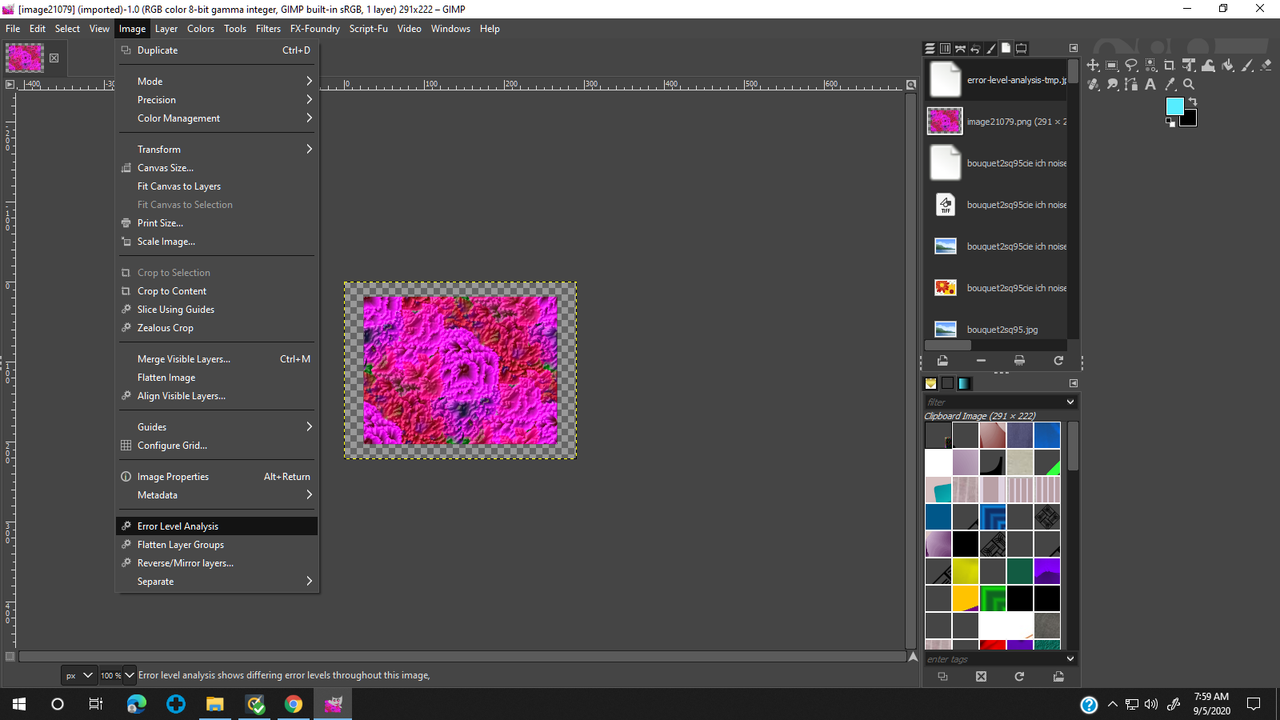1280x720 pixels.
Task: Click the cyan foreground color swatch
Action: [1175, 106]
